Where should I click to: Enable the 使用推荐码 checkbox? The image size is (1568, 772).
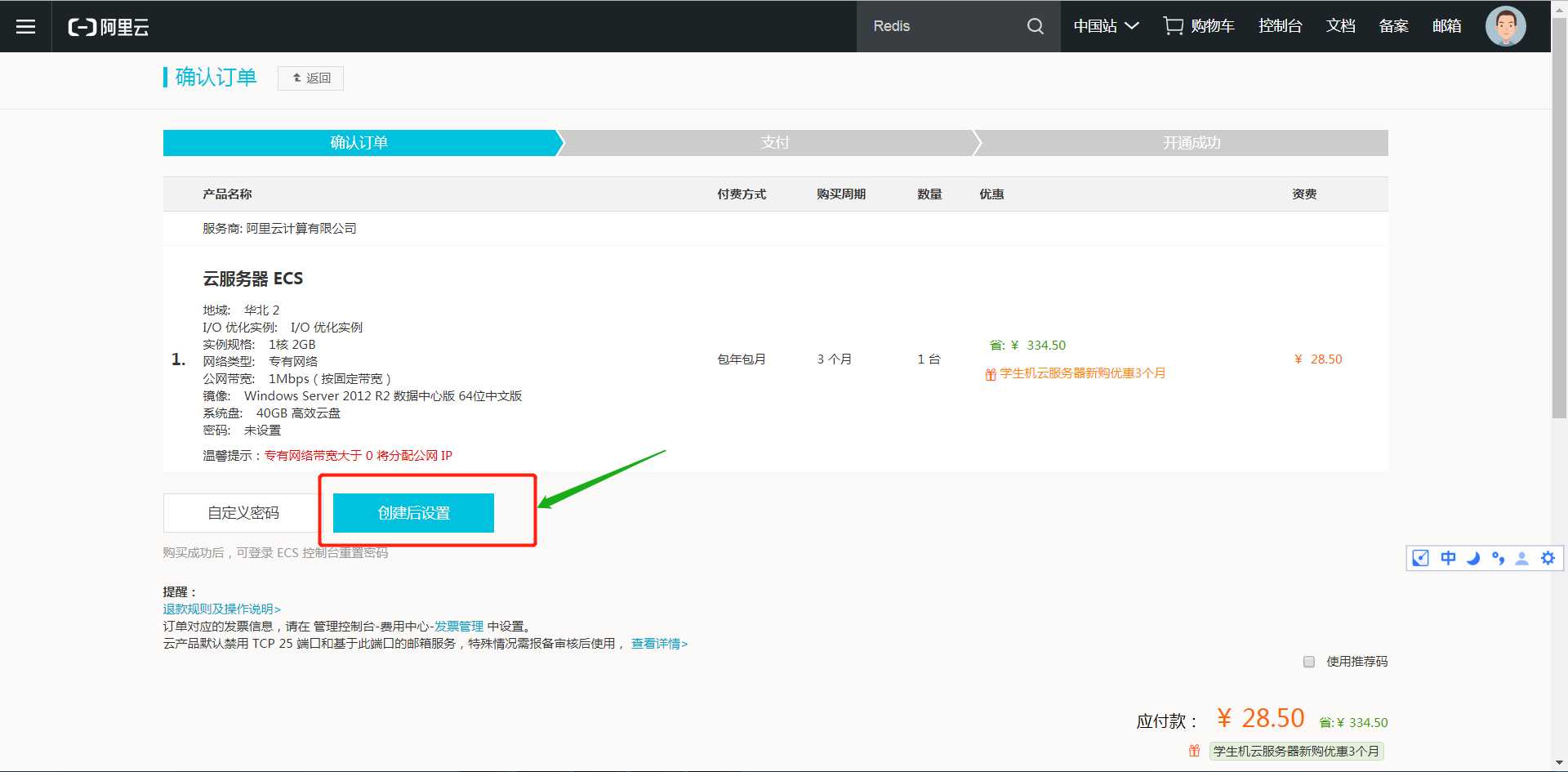pyautogui.click(x=1309, y=662)
